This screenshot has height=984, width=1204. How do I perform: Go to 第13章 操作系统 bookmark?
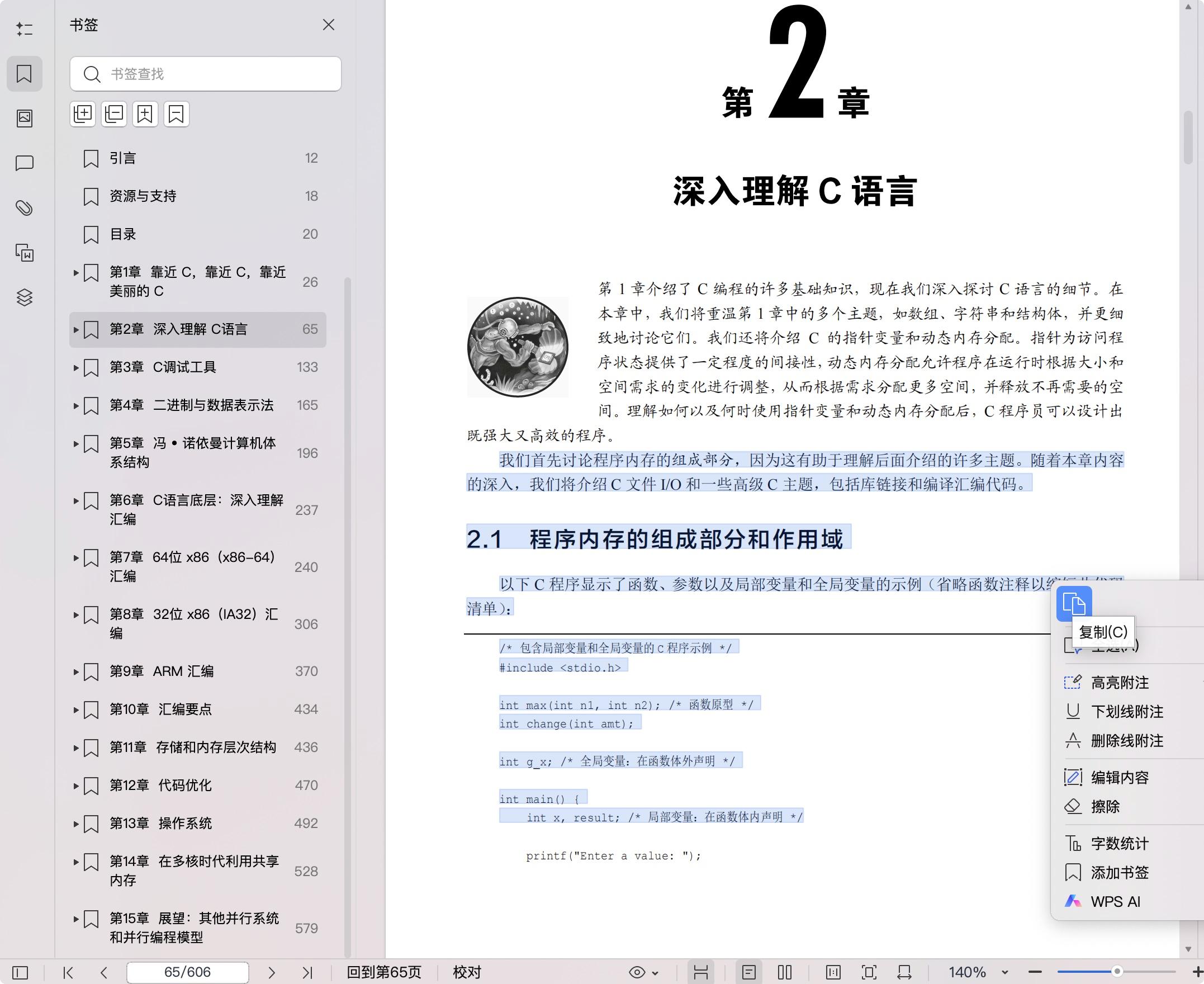pos(198,823)
